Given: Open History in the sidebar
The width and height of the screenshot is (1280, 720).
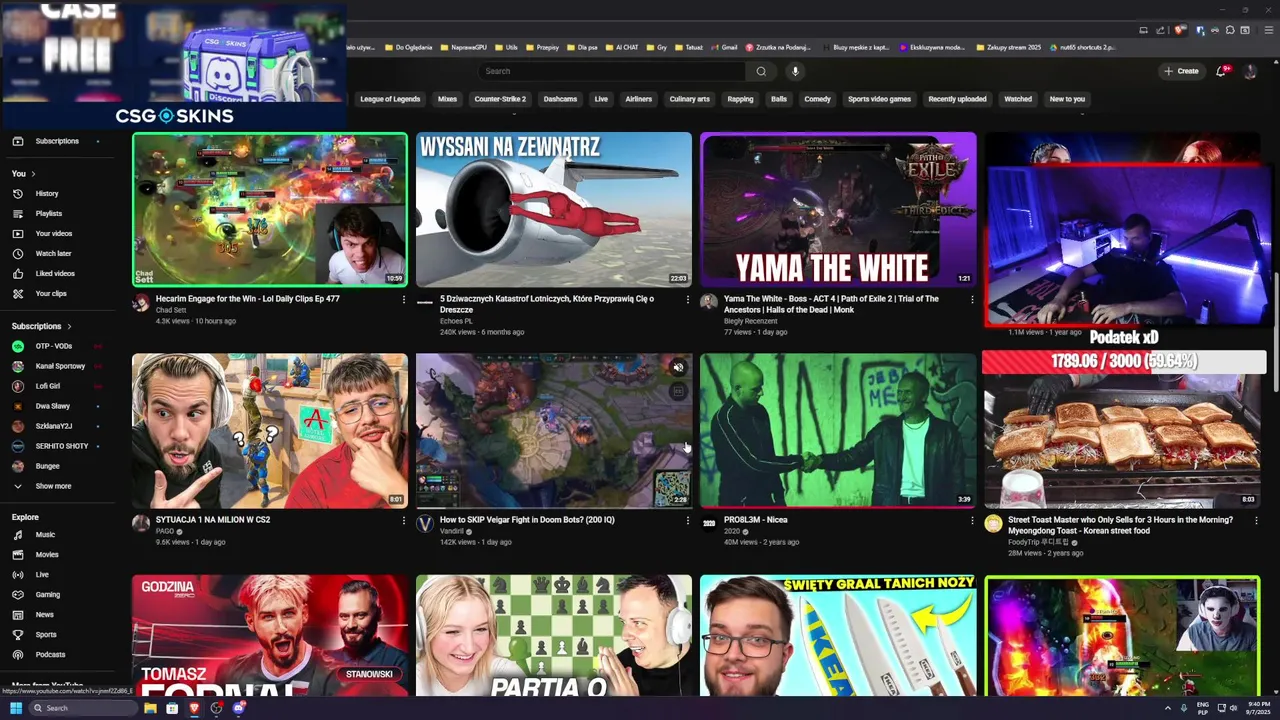Looking at the screenshot, I should [x=47, y=194].
